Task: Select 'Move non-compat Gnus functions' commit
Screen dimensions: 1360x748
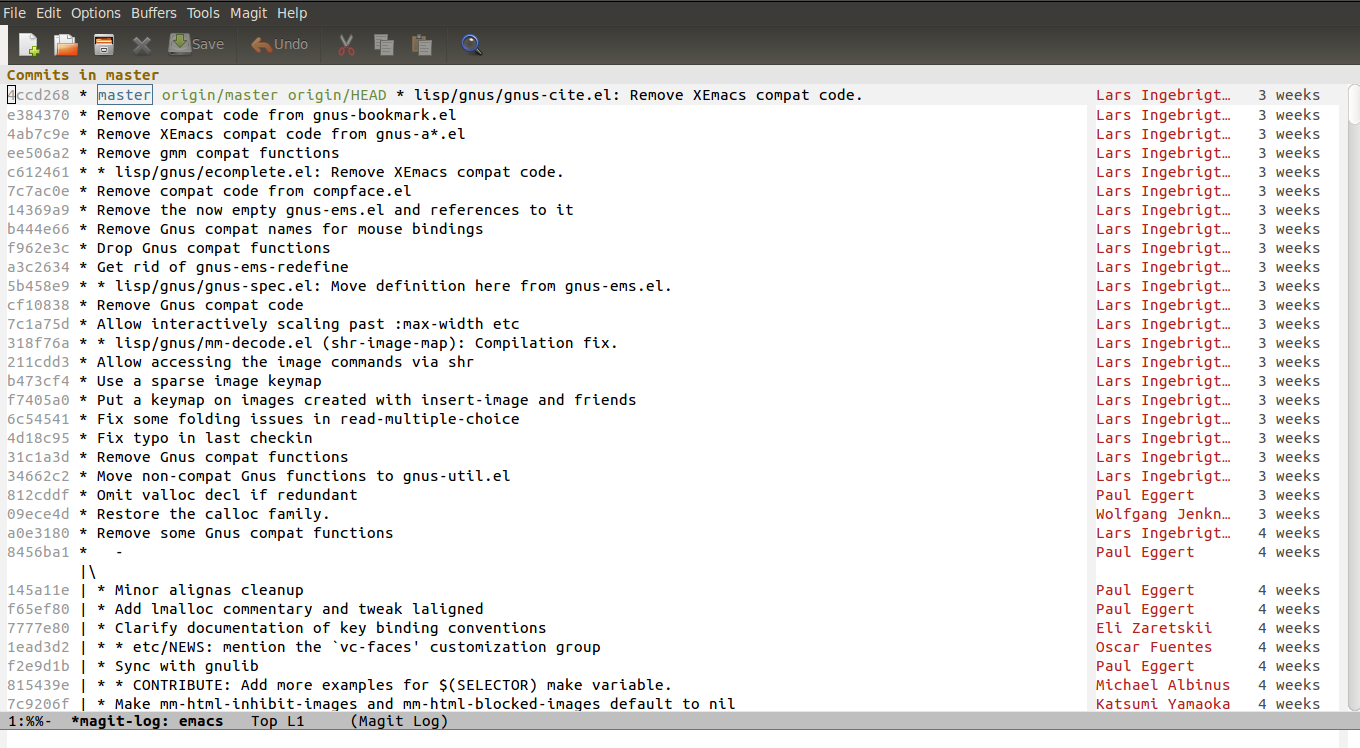Action: [x=303, y=476]
